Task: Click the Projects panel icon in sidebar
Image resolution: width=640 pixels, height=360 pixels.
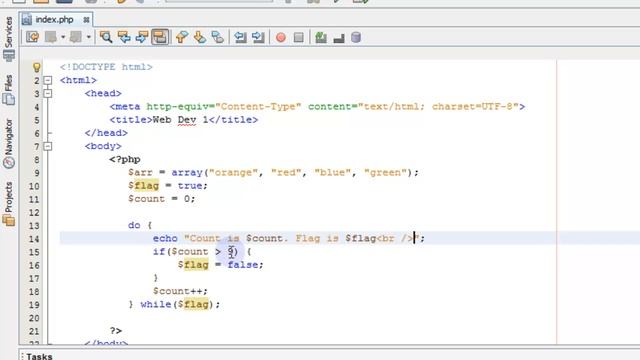Action: [9, 220]
